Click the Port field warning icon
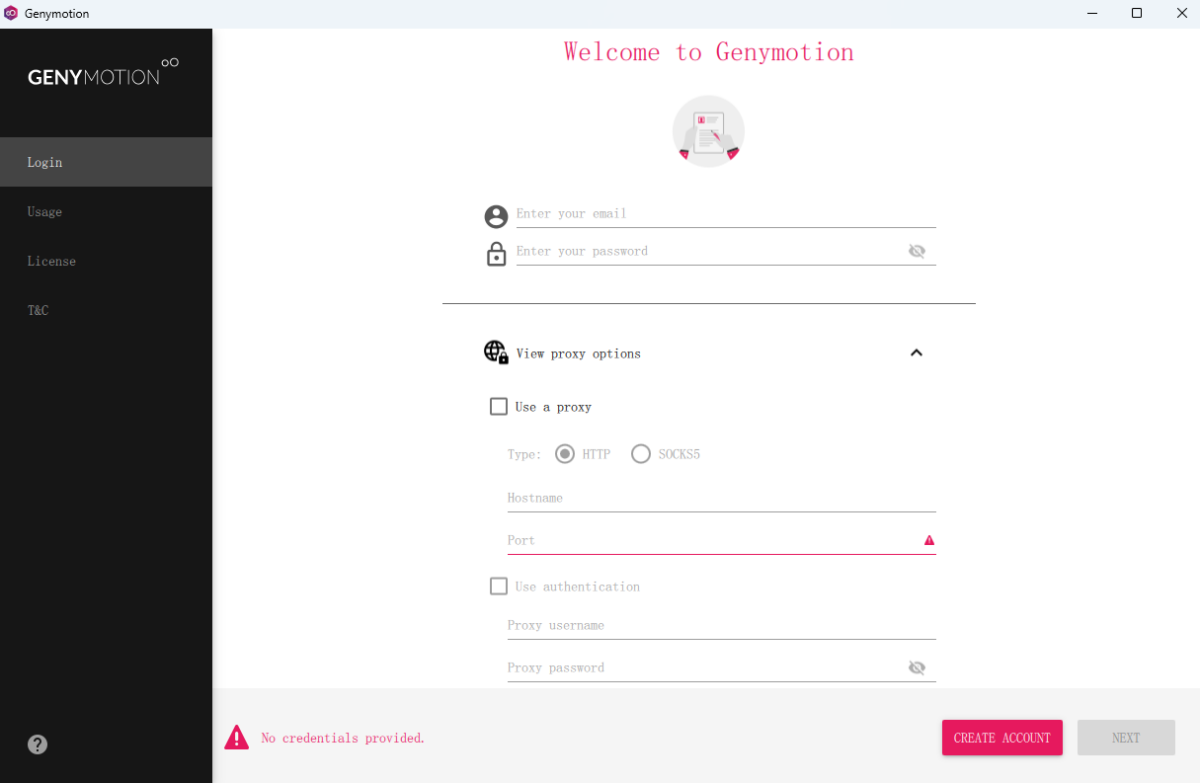 928,540
